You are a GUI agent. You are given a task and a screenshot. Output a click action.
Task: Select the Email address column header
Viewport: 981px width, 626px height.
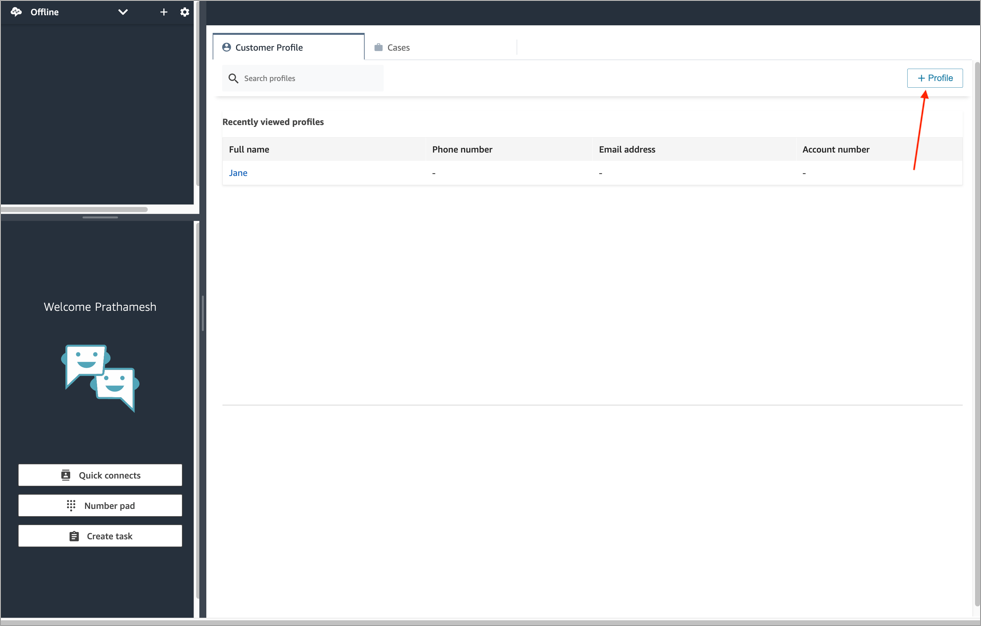(627, 149)
